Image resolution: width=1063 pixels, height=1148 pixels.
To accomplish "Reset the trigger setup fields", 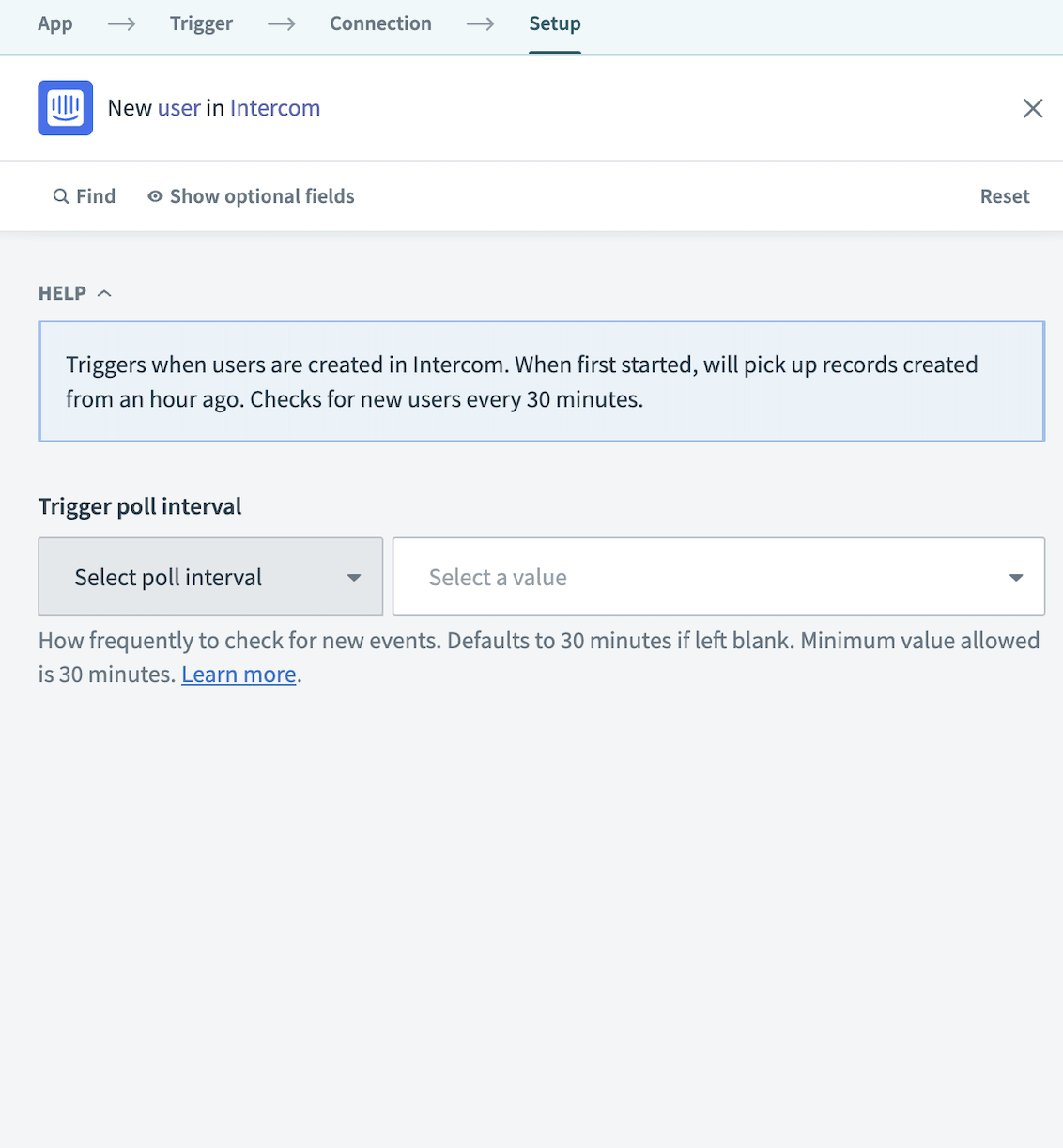I will [x=1005, y=196].
